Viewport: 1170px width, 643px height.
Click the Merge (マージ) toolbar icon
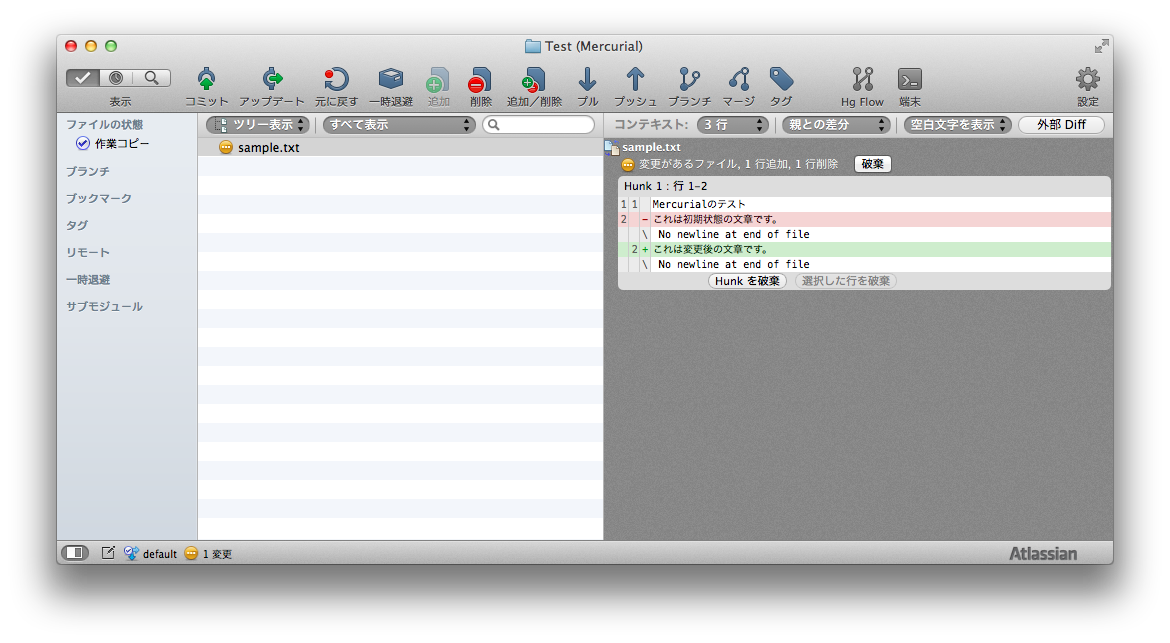[x=739, y=79]
